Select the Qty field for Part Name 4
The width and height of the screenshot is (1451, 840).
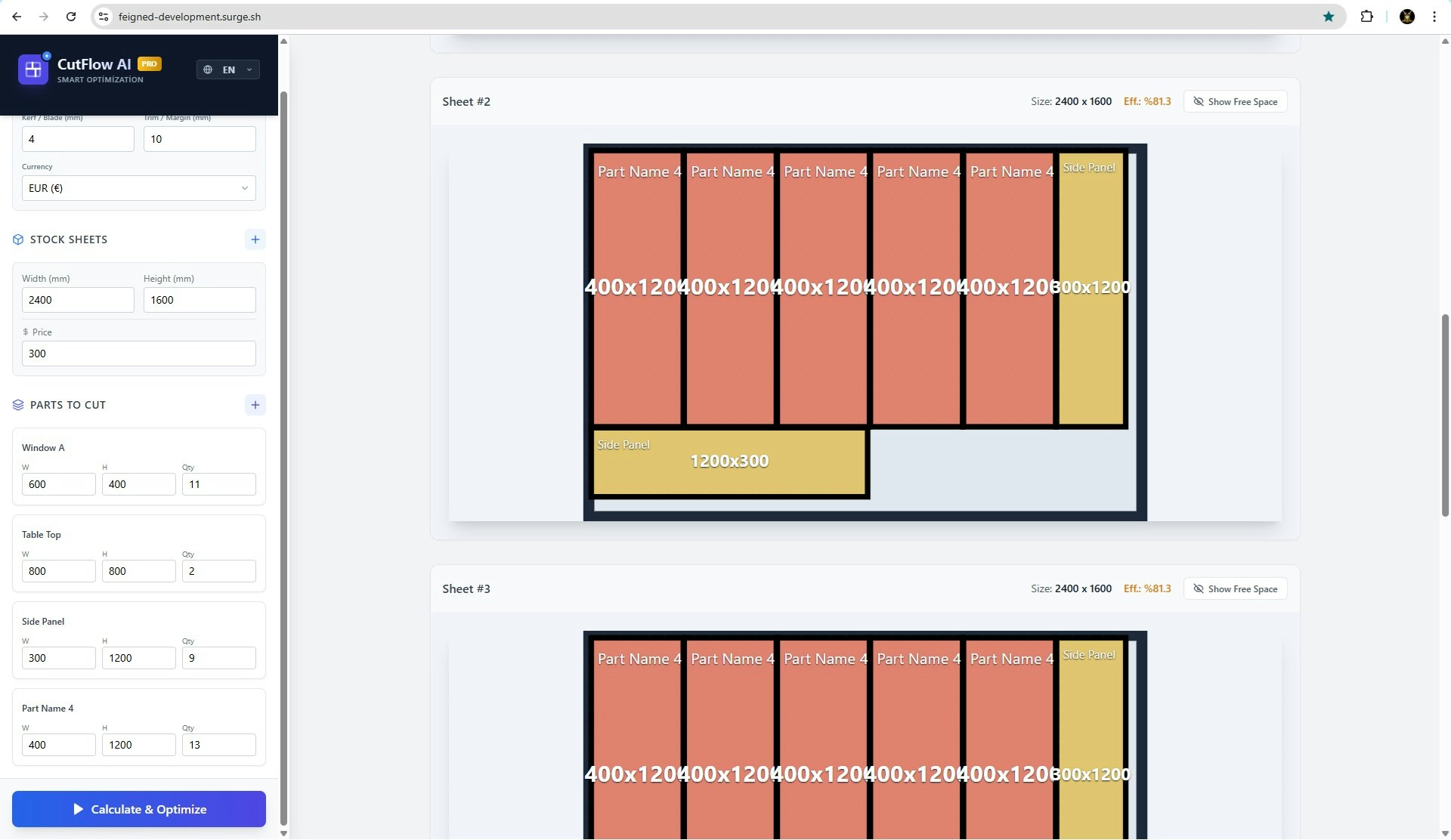[x=218, y=745]
